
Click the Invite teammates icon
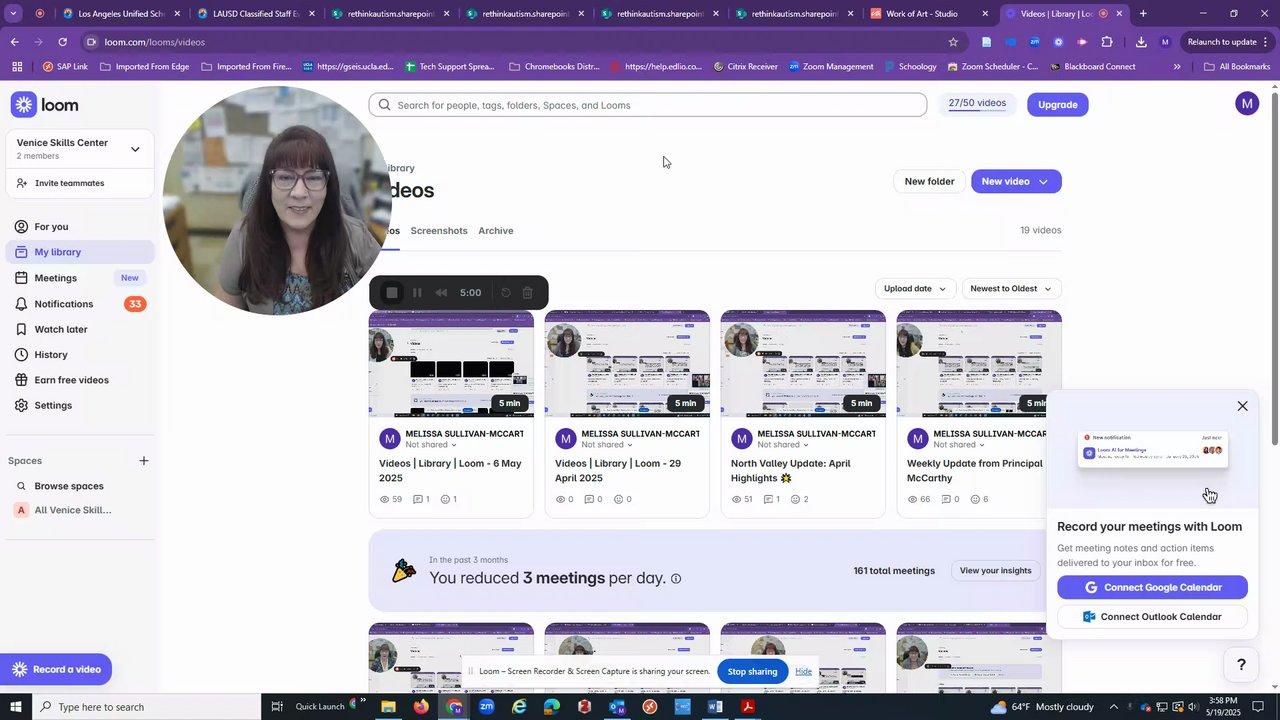point(22,183)
